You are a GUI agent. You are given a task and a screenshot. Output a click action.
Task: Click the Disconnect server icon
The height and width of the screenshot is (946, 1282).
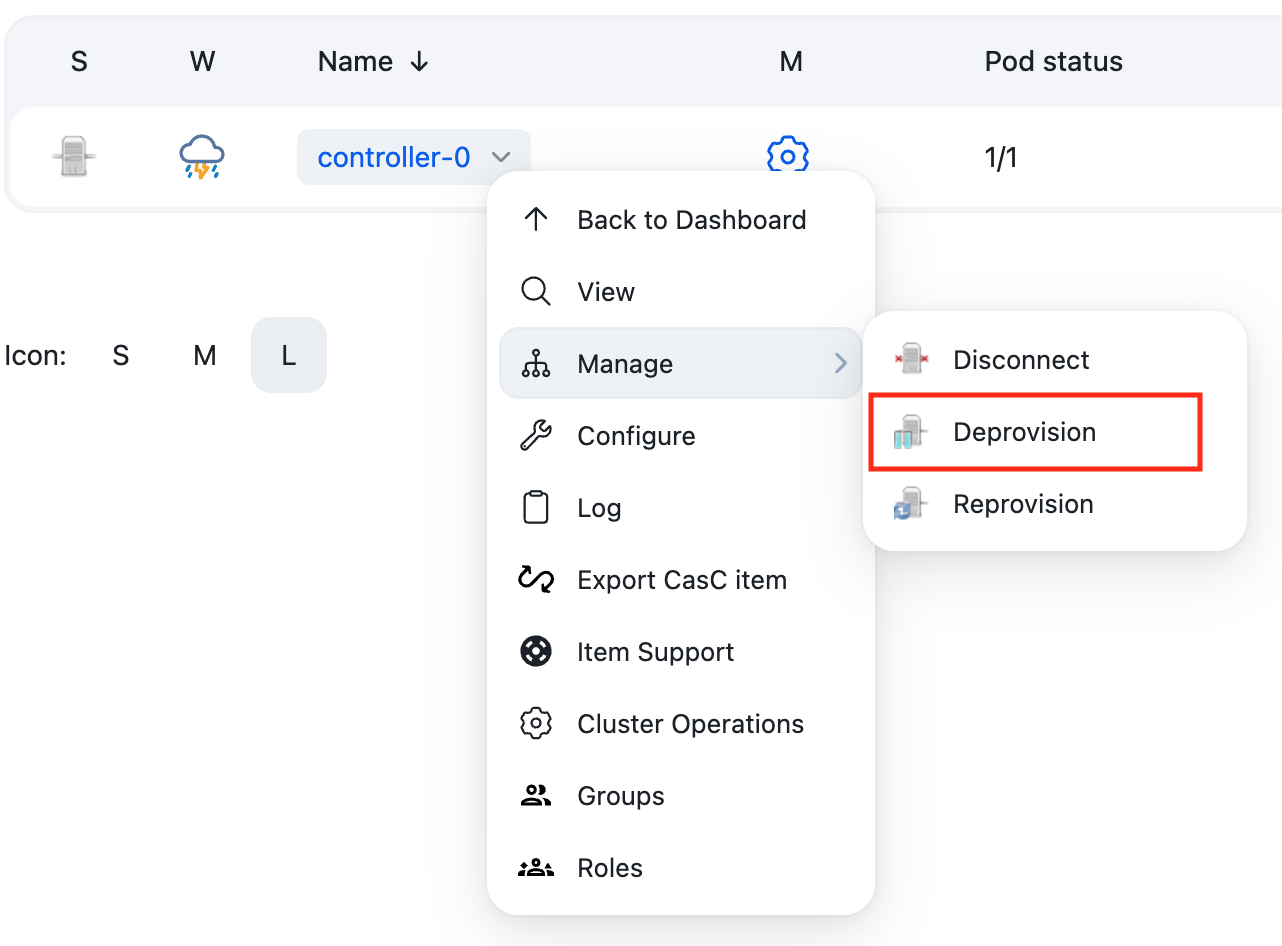coord(911,359)
